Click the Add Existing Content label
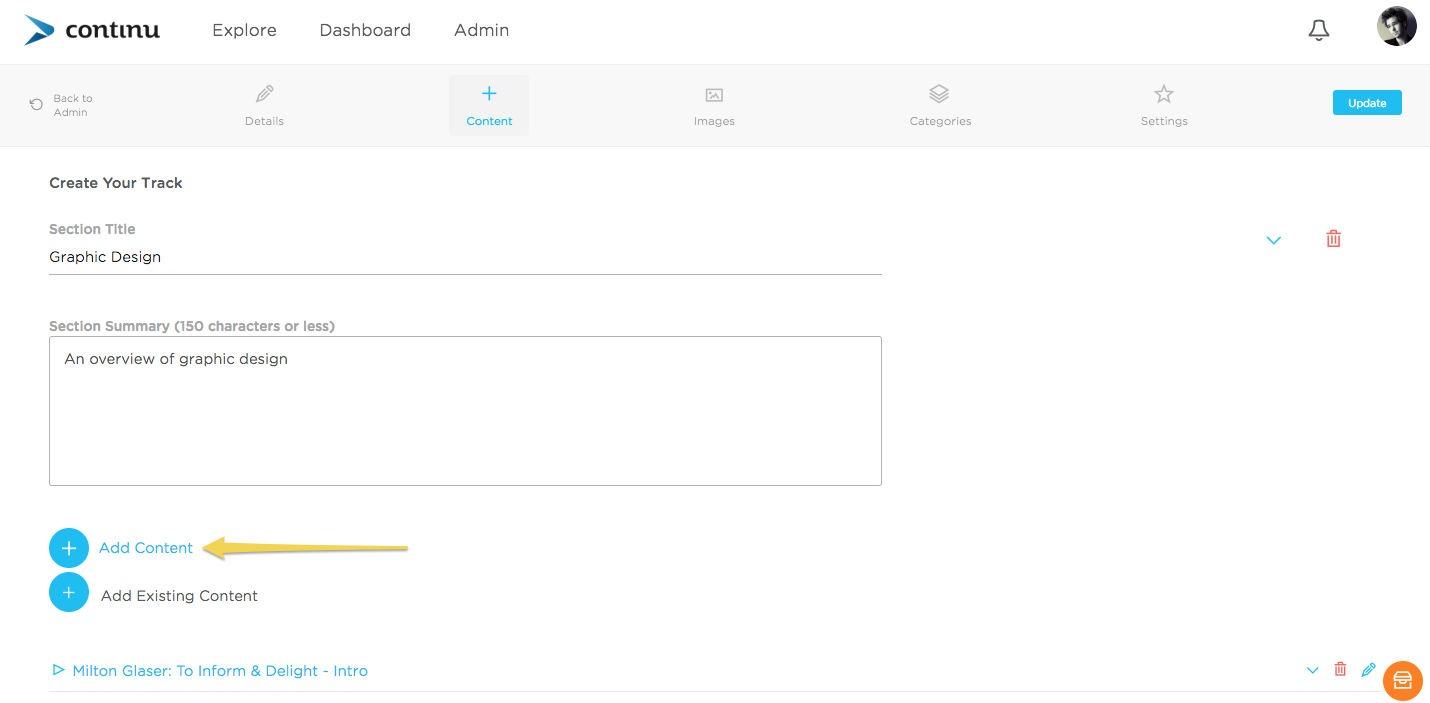 tap(179, 596)
